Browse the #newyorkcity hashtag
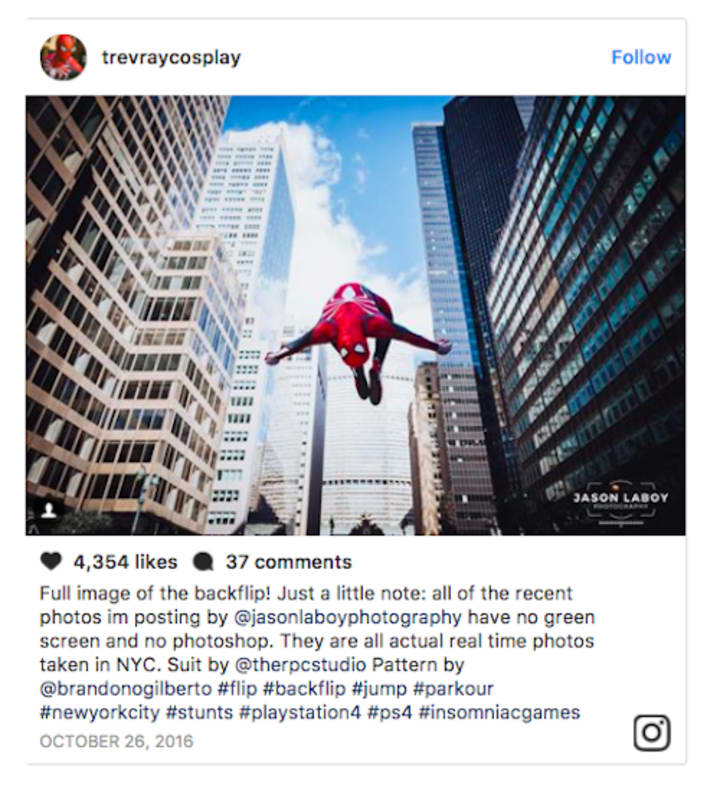720x789 pixels. tap(100, 713)
